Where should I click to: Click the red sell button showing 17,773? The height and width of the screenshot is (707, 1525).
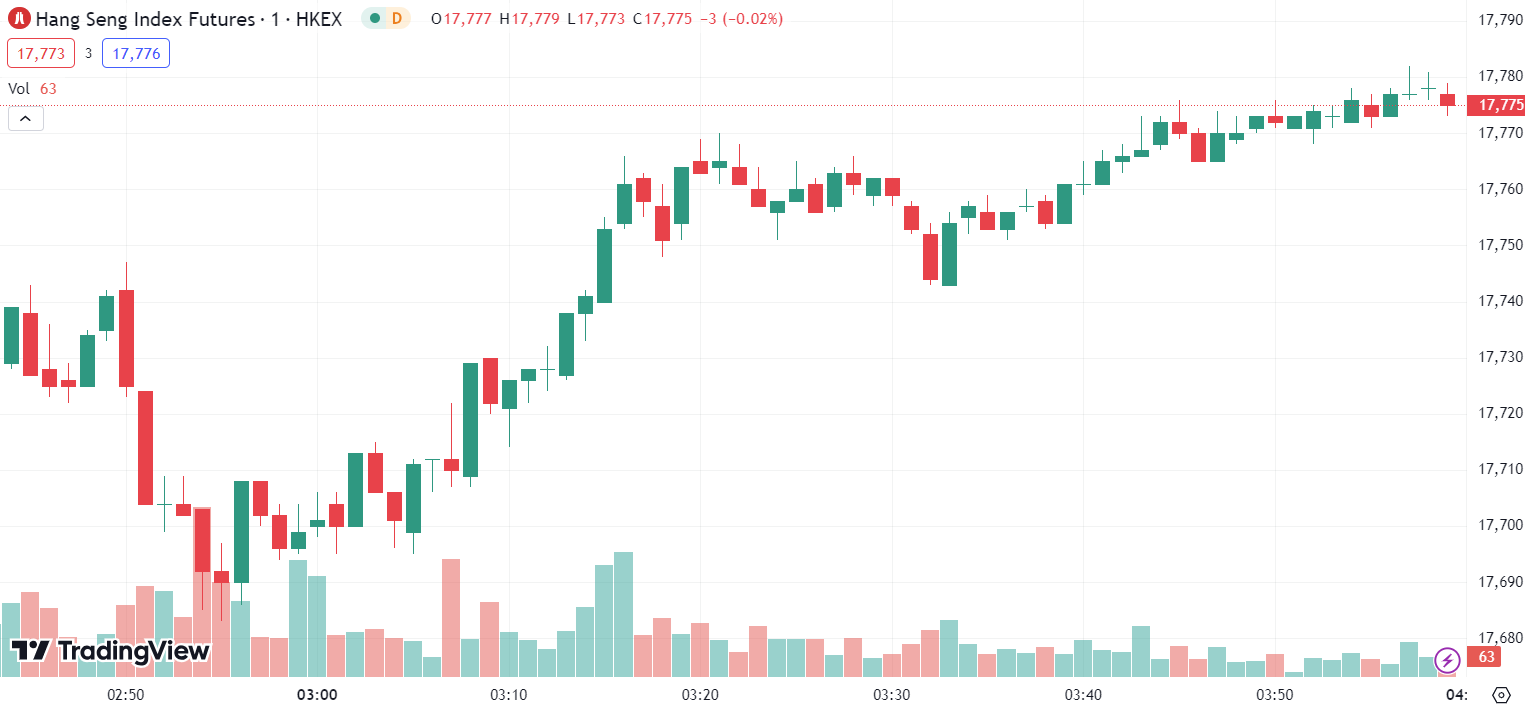pos(40,52)
